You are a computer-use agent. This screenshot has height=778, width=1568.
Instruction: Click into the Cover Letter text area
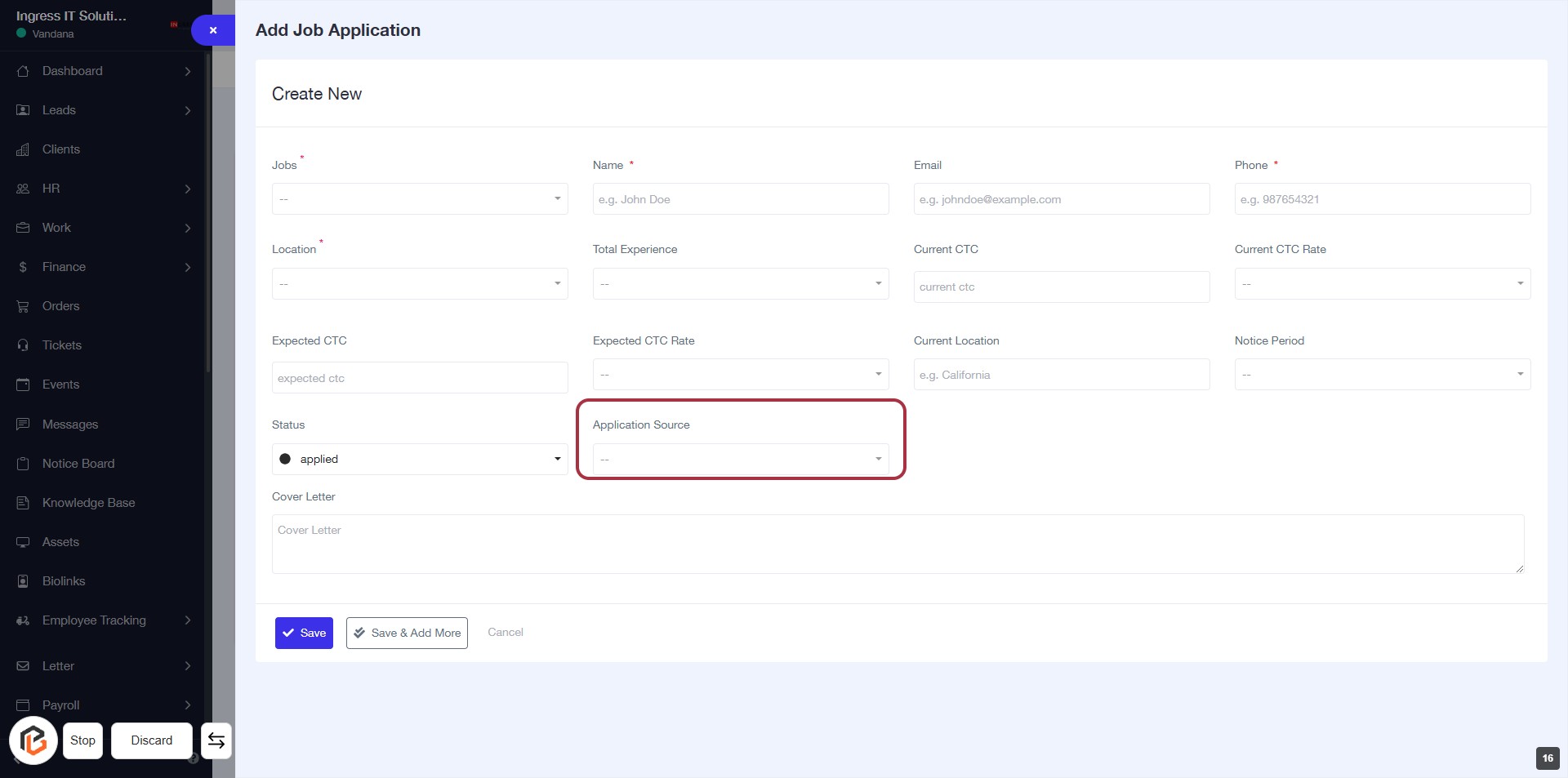897,544
